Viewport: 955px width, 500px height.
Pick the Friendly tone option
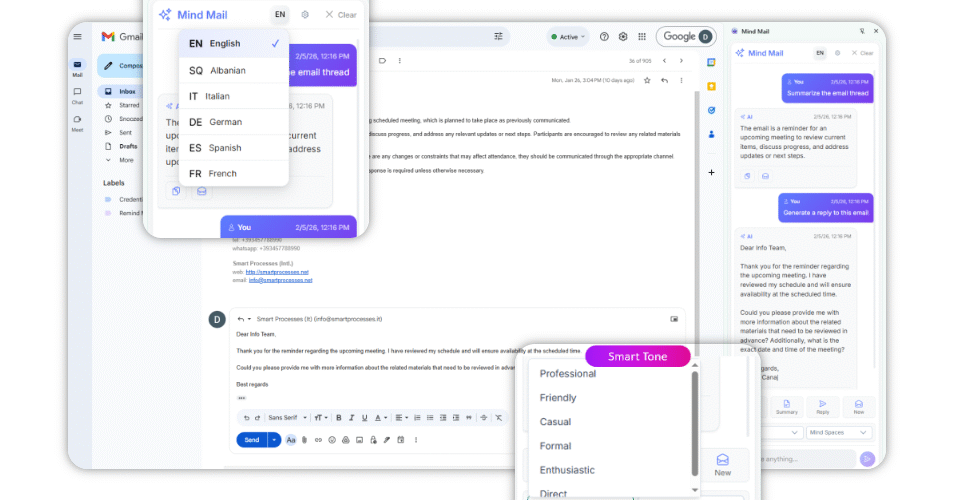click(x=558, y=398)
